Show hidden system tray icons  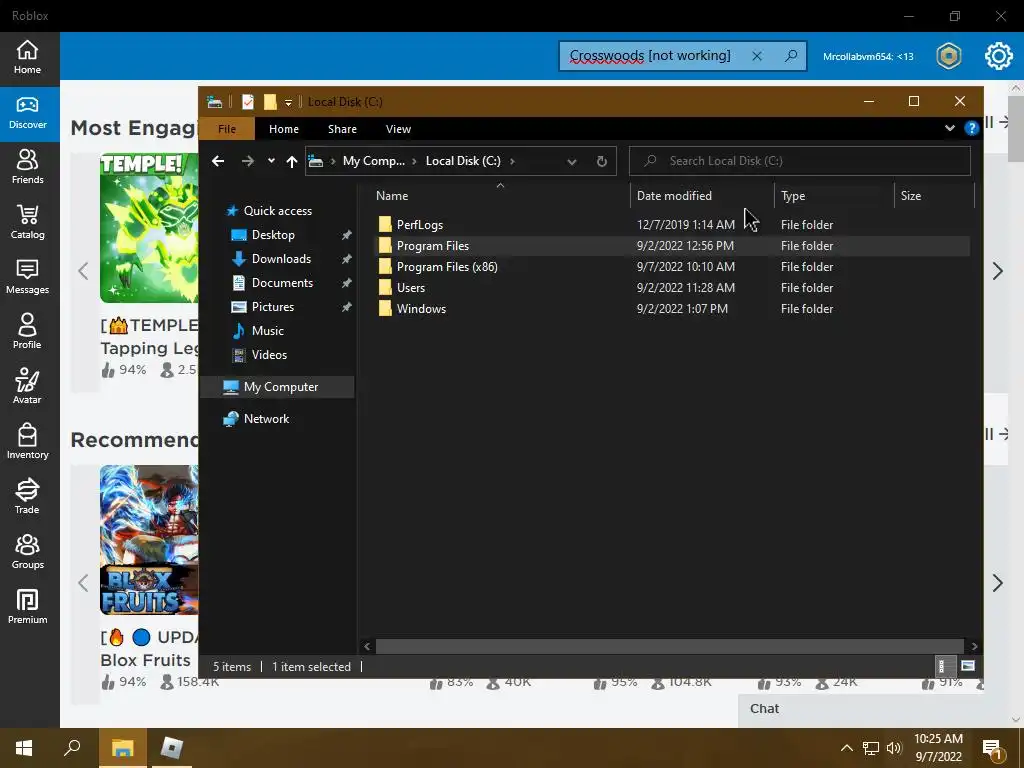[846, 748]
